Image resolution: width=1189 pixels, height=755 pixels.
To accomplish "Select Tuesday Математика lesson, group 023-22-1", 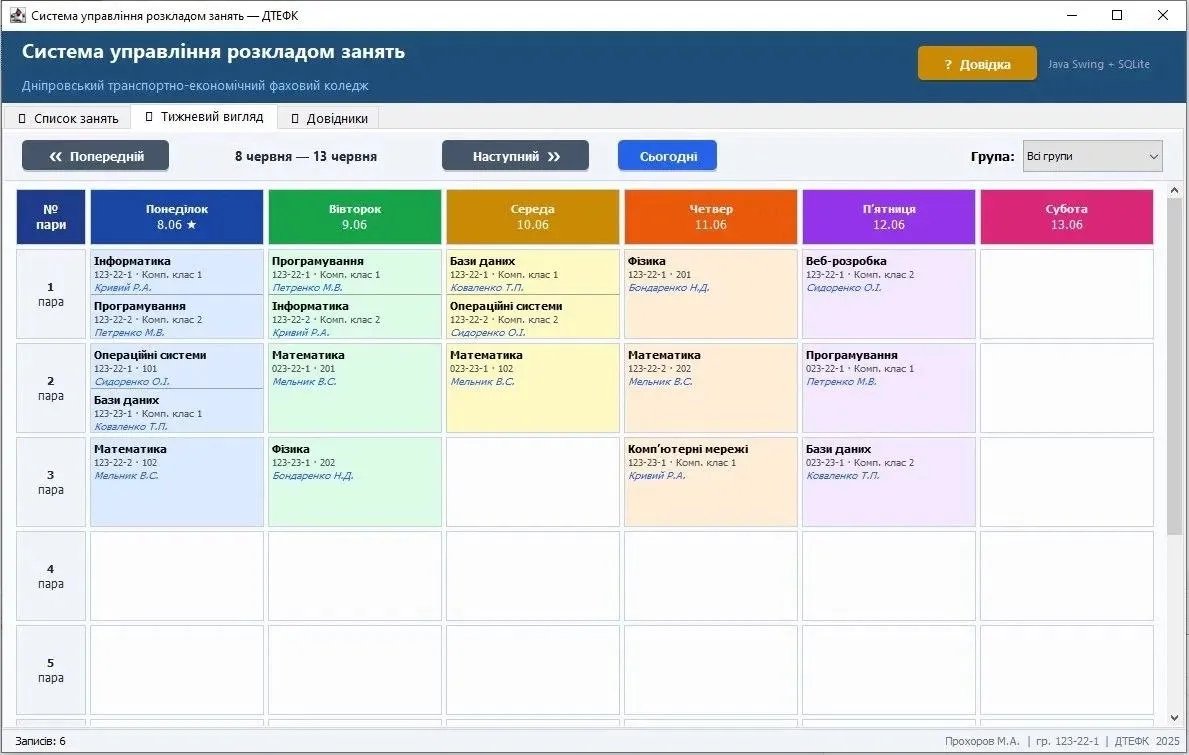I will (355, 387).
